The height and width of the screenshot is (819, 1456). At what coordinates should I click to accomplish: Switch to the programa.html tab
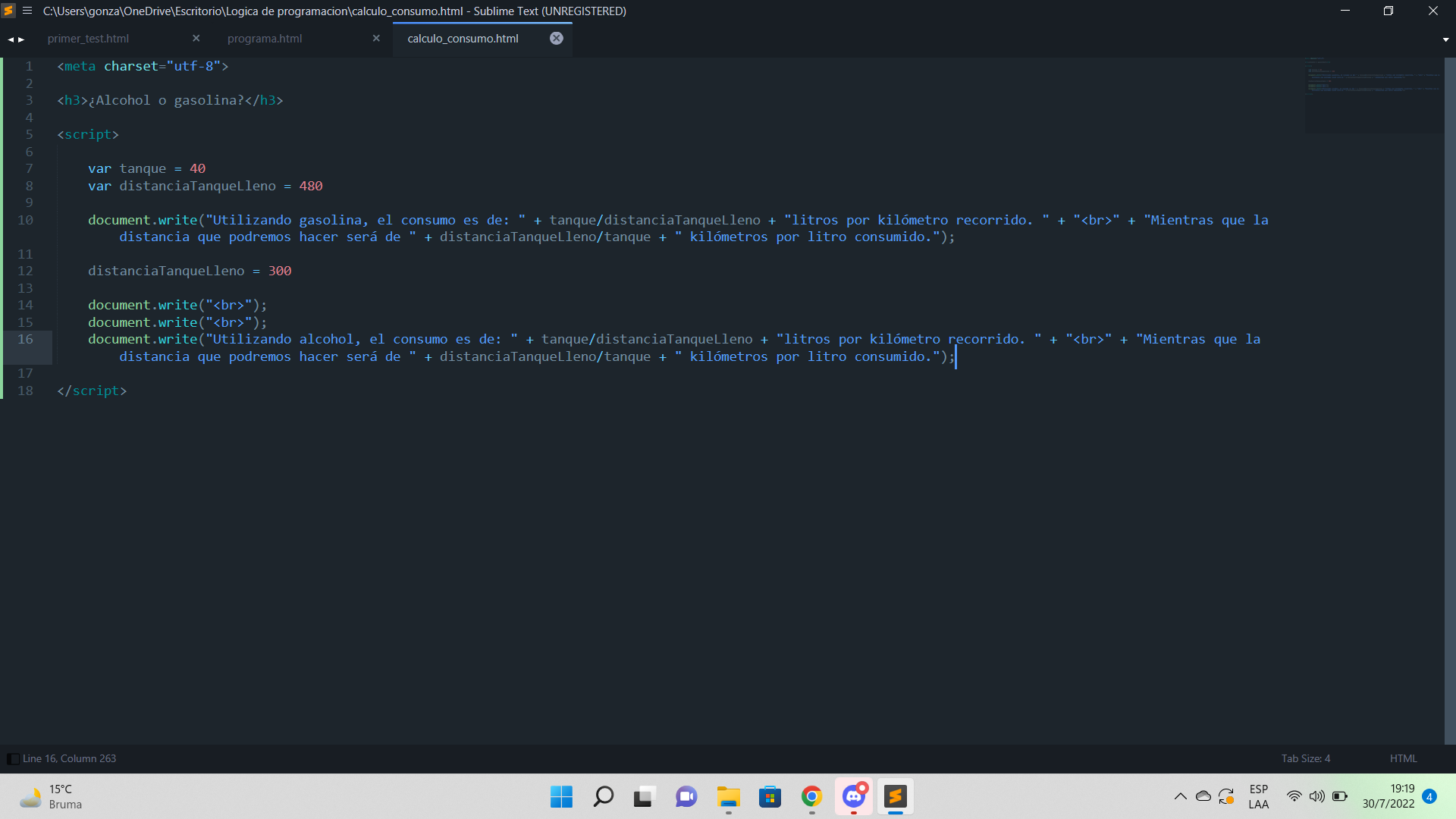(265, 39)
